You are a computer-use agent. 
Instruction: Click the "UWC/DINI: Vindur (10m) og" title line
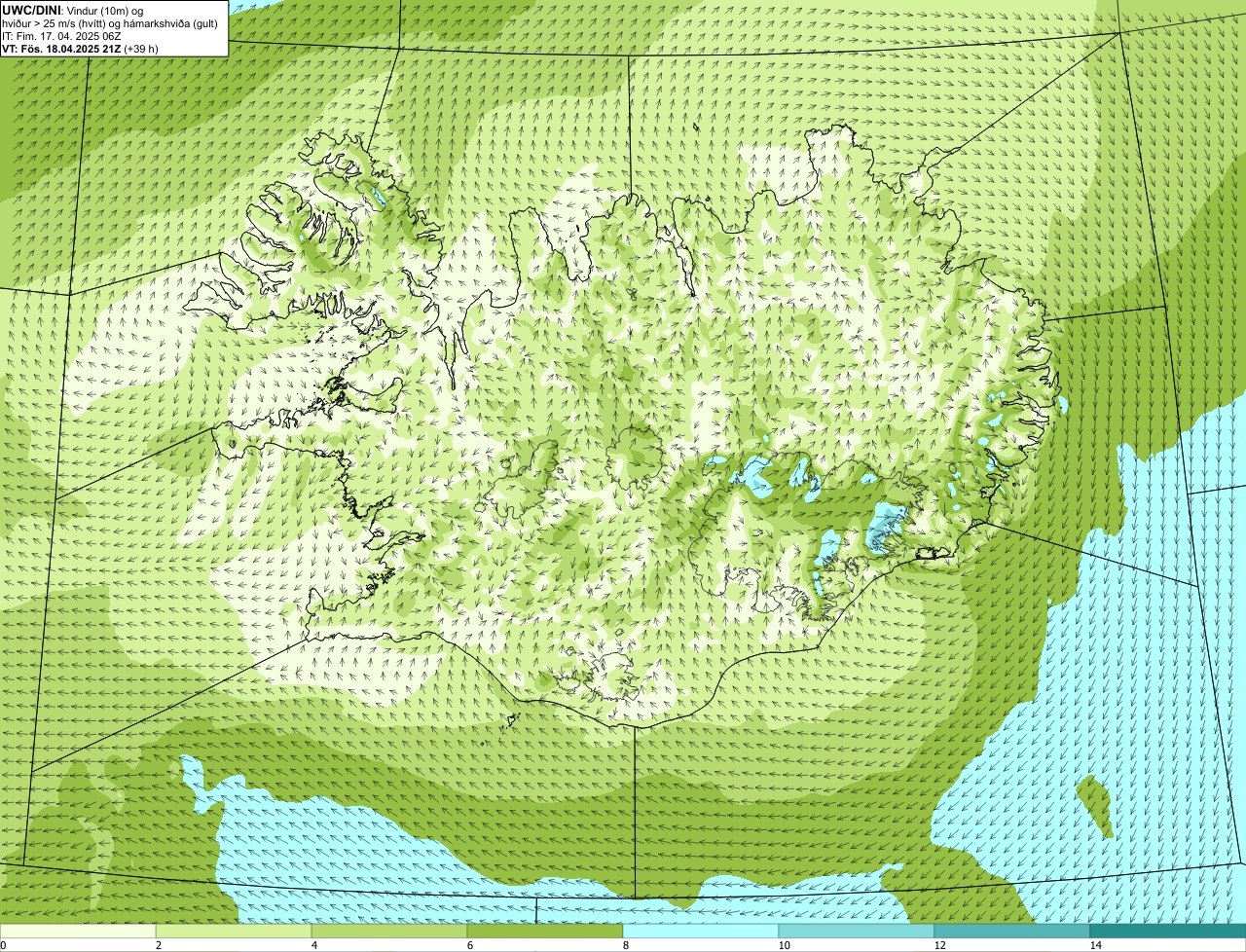[x=73, y=11]
